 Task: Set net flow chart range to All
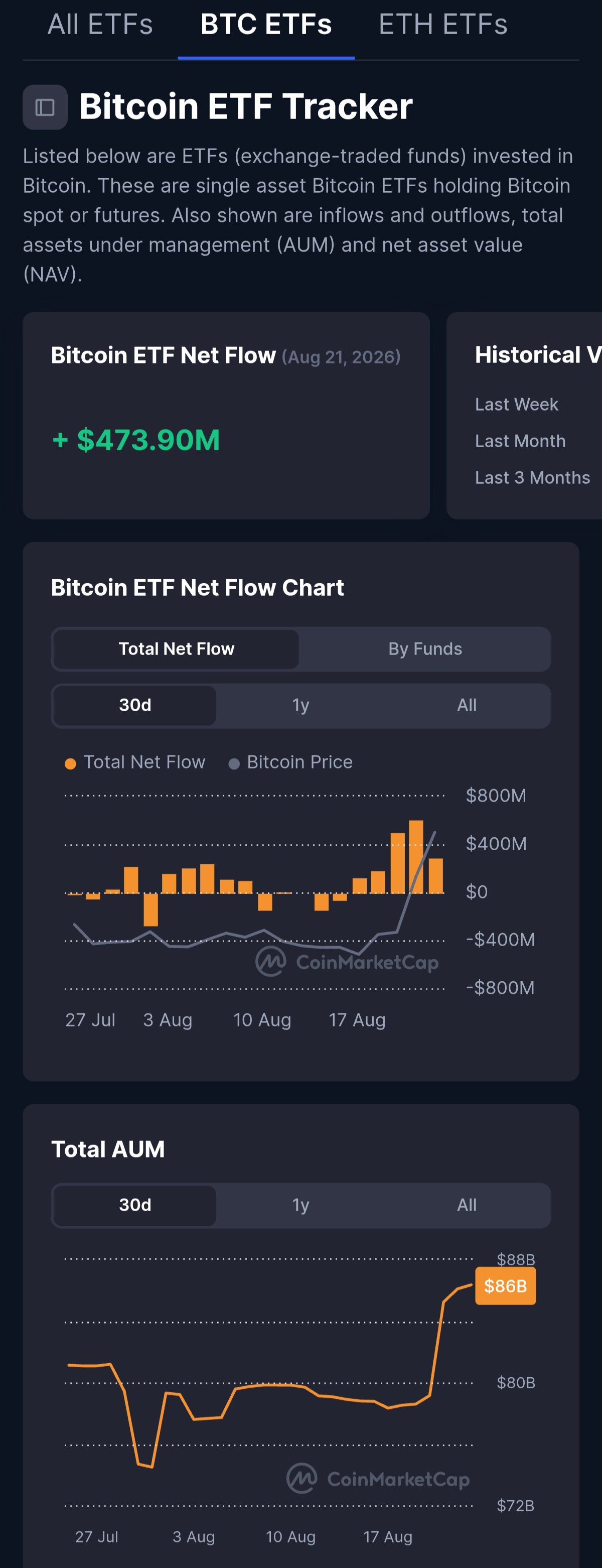tap(467, 706)
